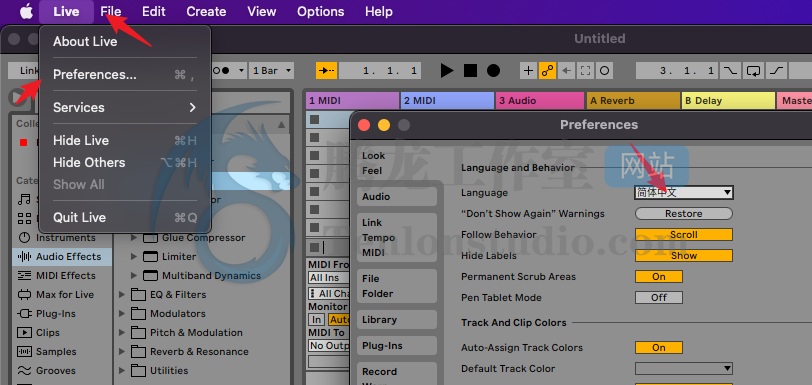The image size is (812, 385).
Task: Click the Utilities folder icon
Action: (138, 370)
